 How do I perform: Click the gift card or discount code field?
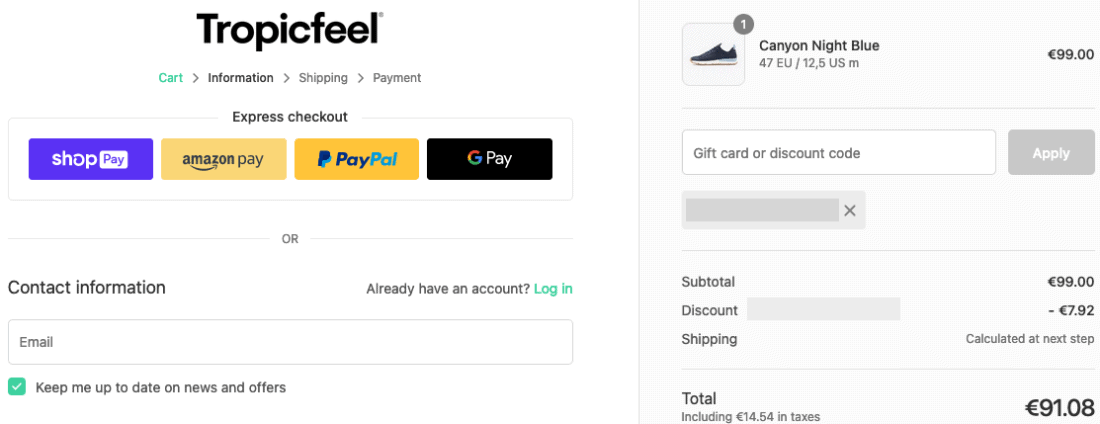(838, 153)
